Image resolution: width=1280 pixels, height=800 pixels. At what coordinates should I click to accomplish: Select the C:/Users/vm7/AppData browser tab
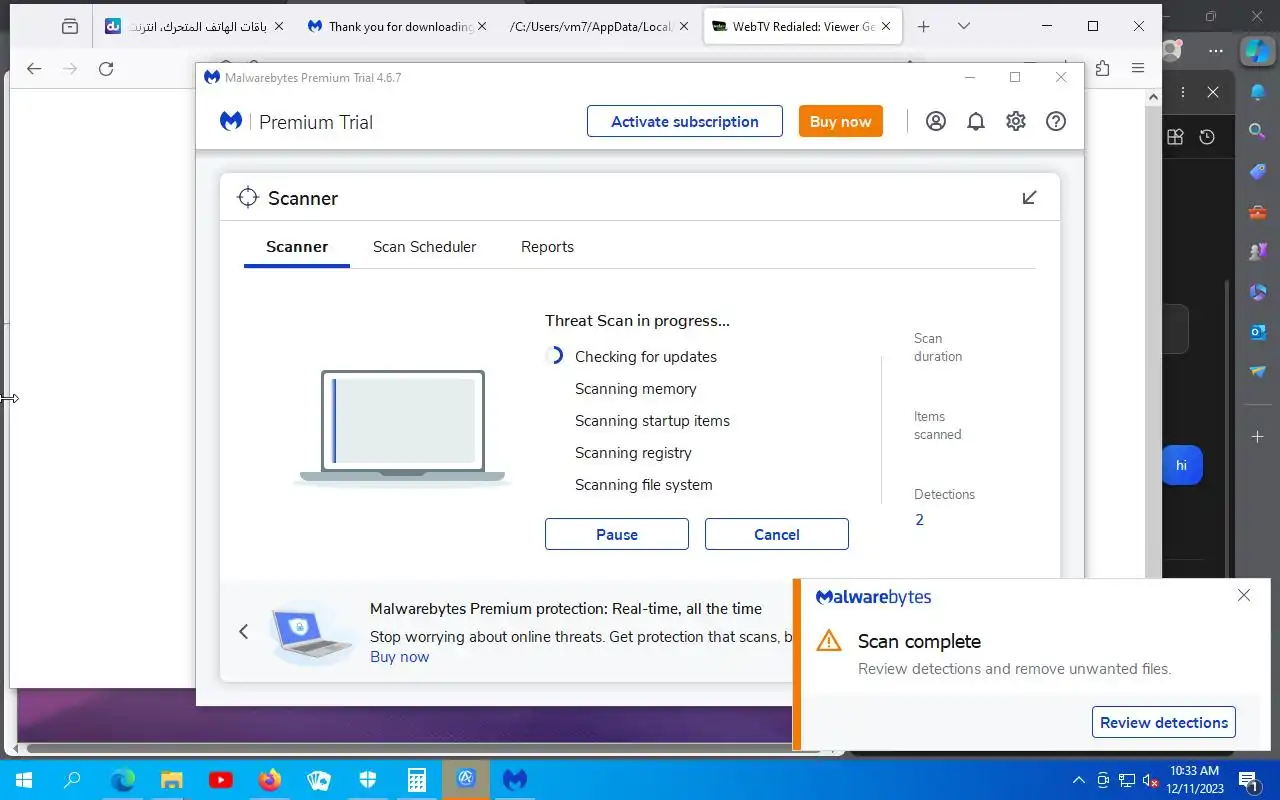(597, 27)
